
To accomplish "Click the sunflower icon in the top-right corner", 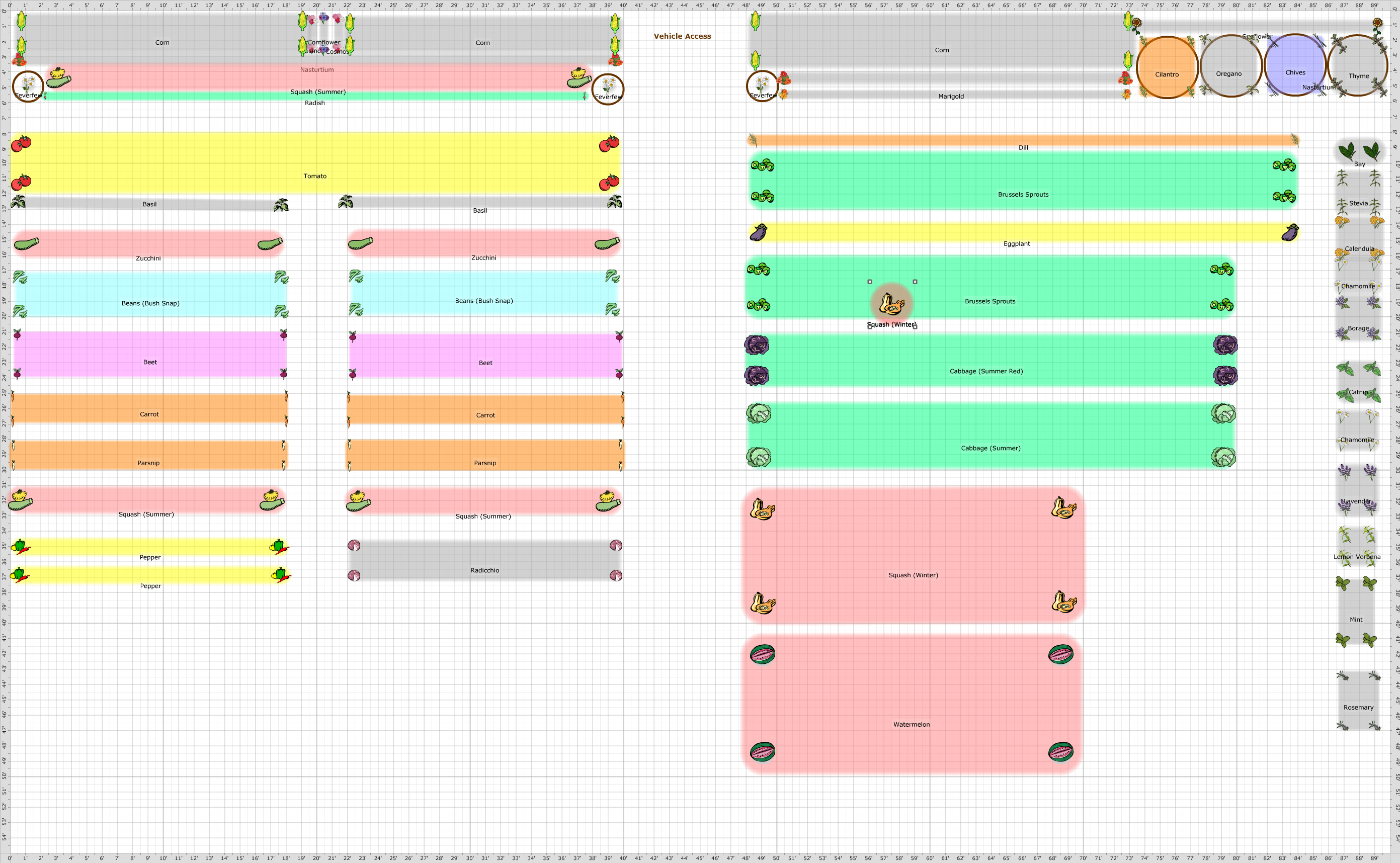I will (1378, 24).
